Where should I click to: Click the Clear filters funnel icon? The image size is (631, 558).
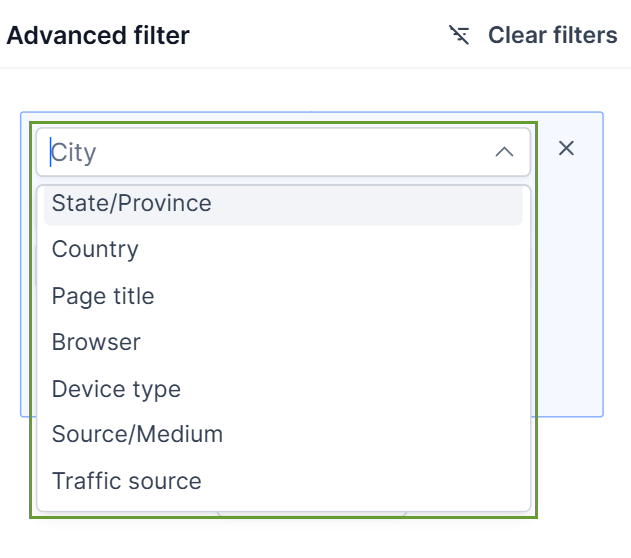pos(460,36)
